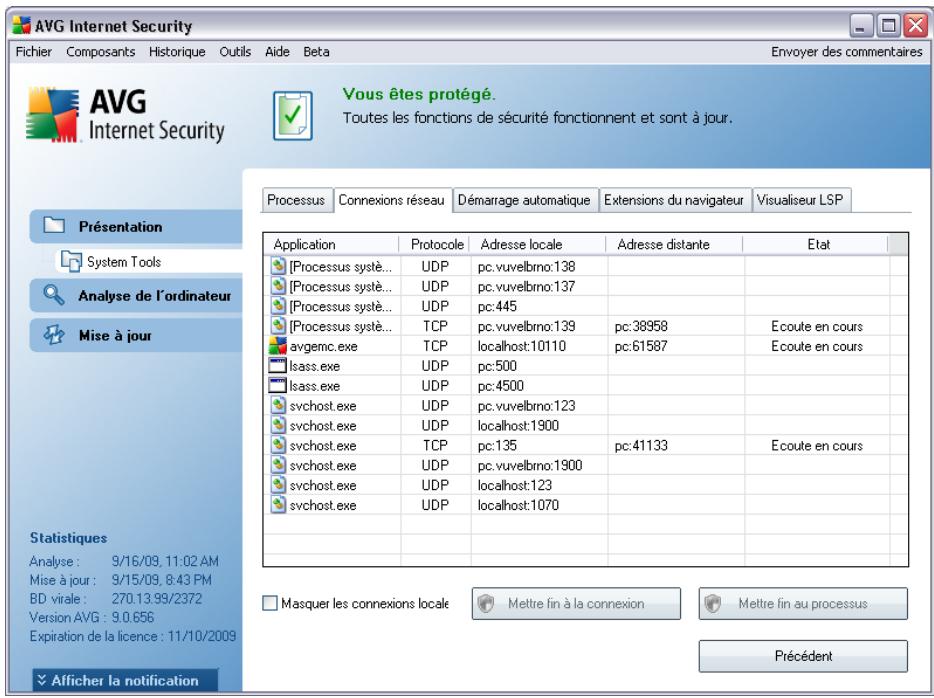Click svchost.exe icon in pc.vuvelbrno:123 row

(x=278, y=405)
